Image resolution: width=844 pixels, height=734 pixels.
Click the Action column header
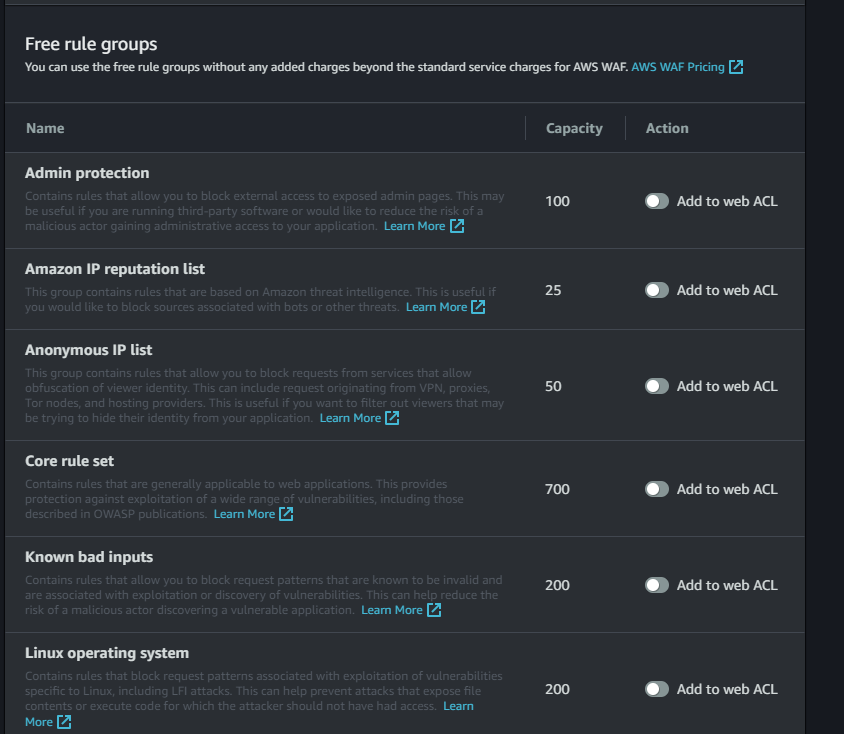(667, 128)
